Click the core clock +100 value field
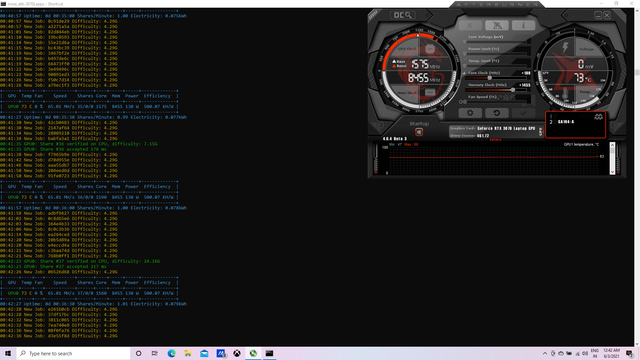The width and height of the screenshot is (640, 360). (x=525, y=73)
